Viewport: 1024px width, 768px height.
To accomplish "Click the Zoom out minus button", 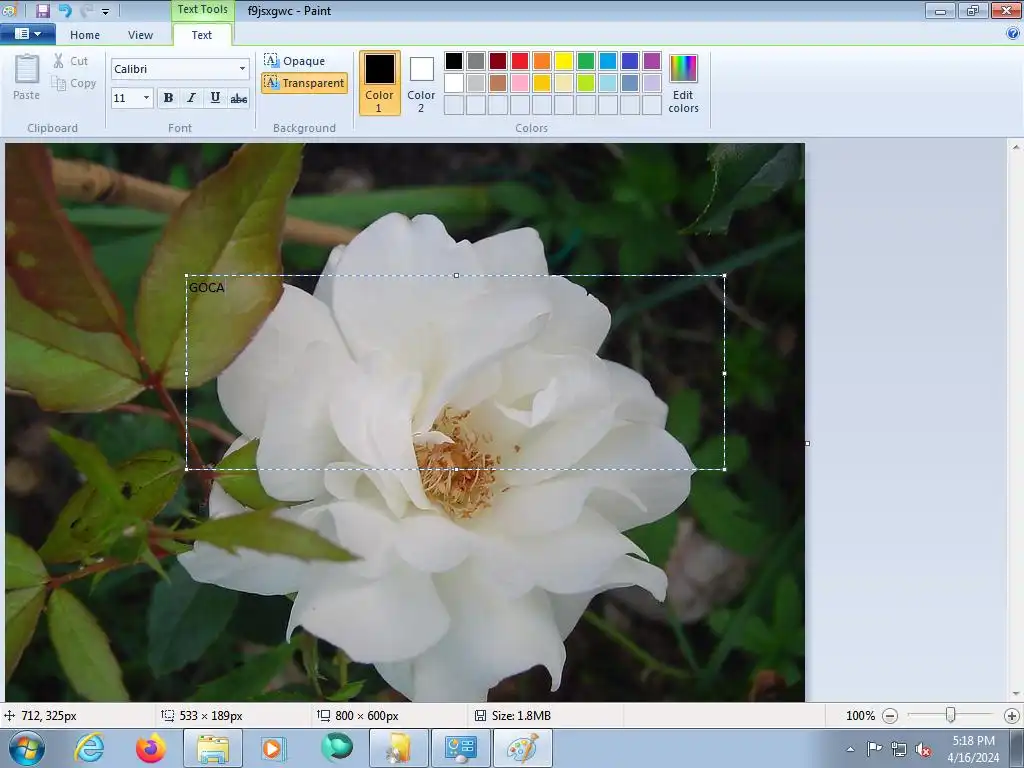I will [890, 716].
